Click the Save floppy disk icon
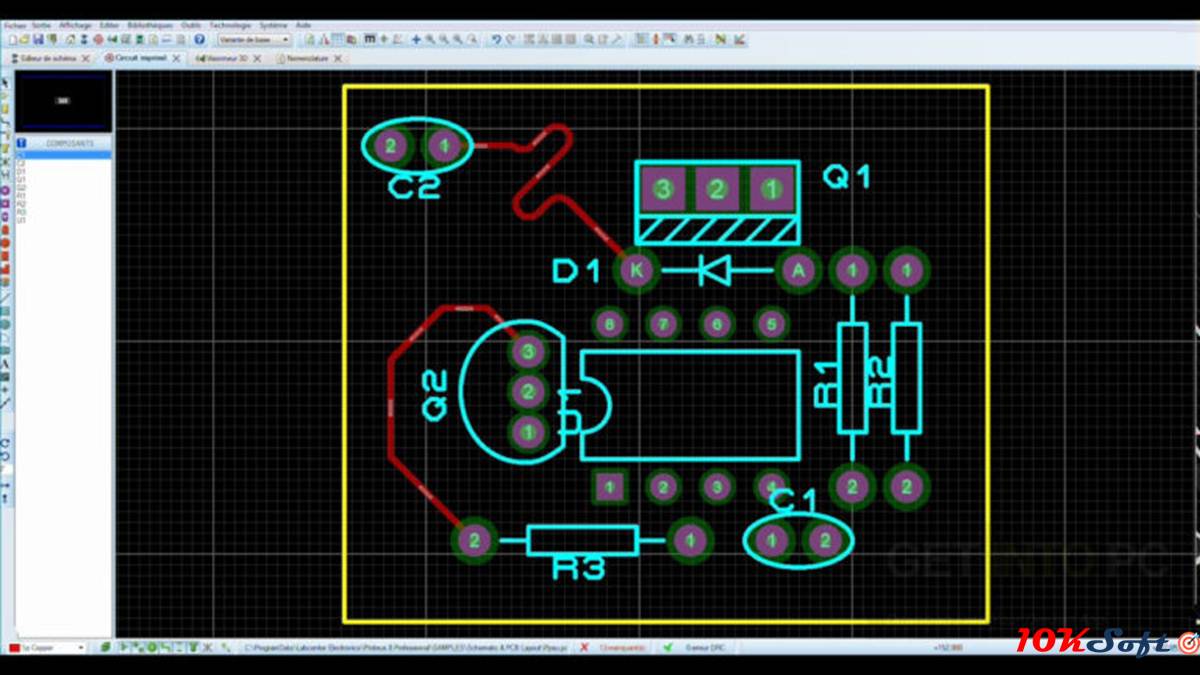Image resolution: width=1200 pixels, height=675 pixels. (x=38, y=39)
